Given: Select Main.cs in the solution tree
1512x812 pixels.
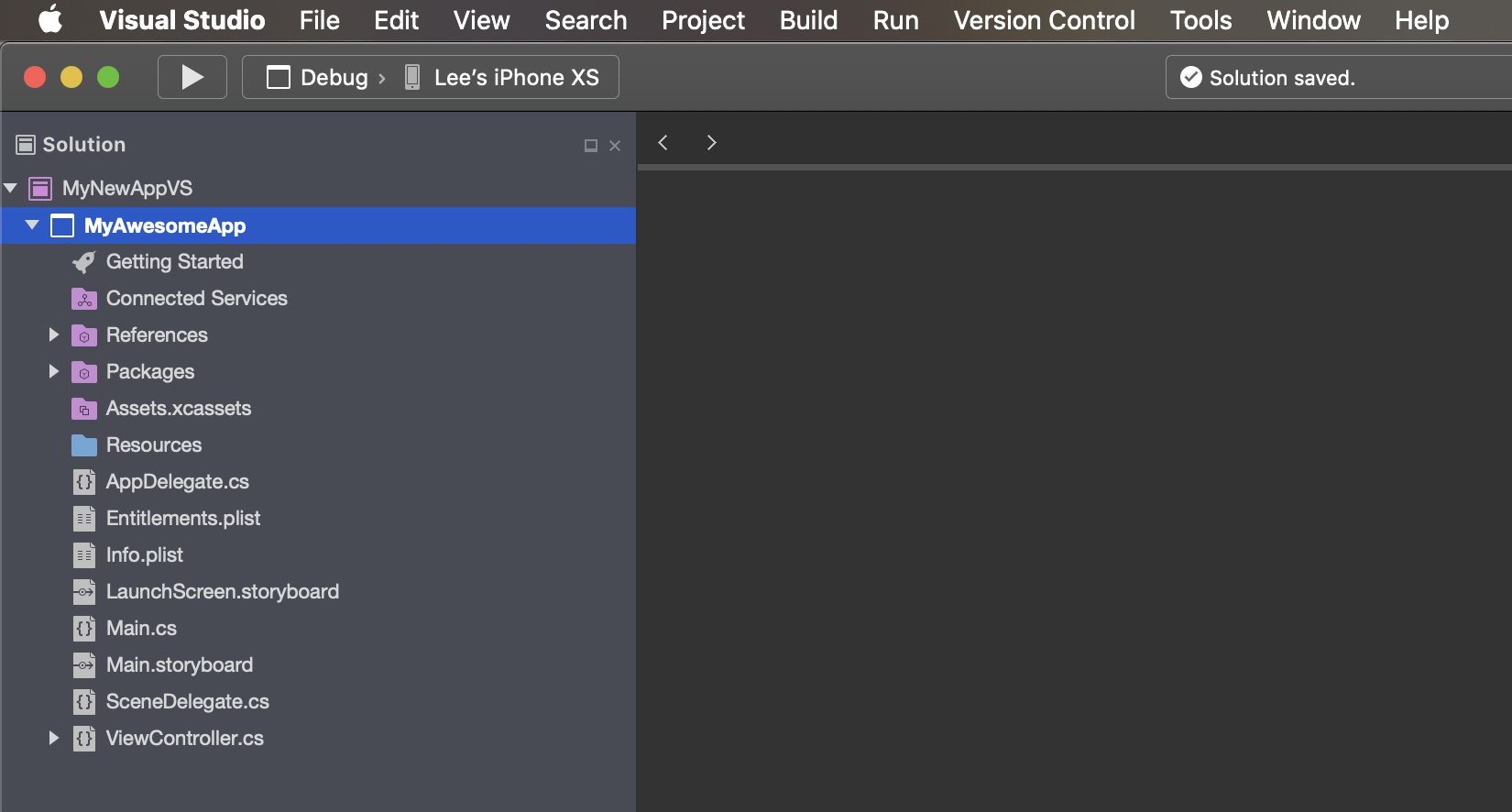Looking at the screenshot, I should pyautogui.click(x=141, y=629).
